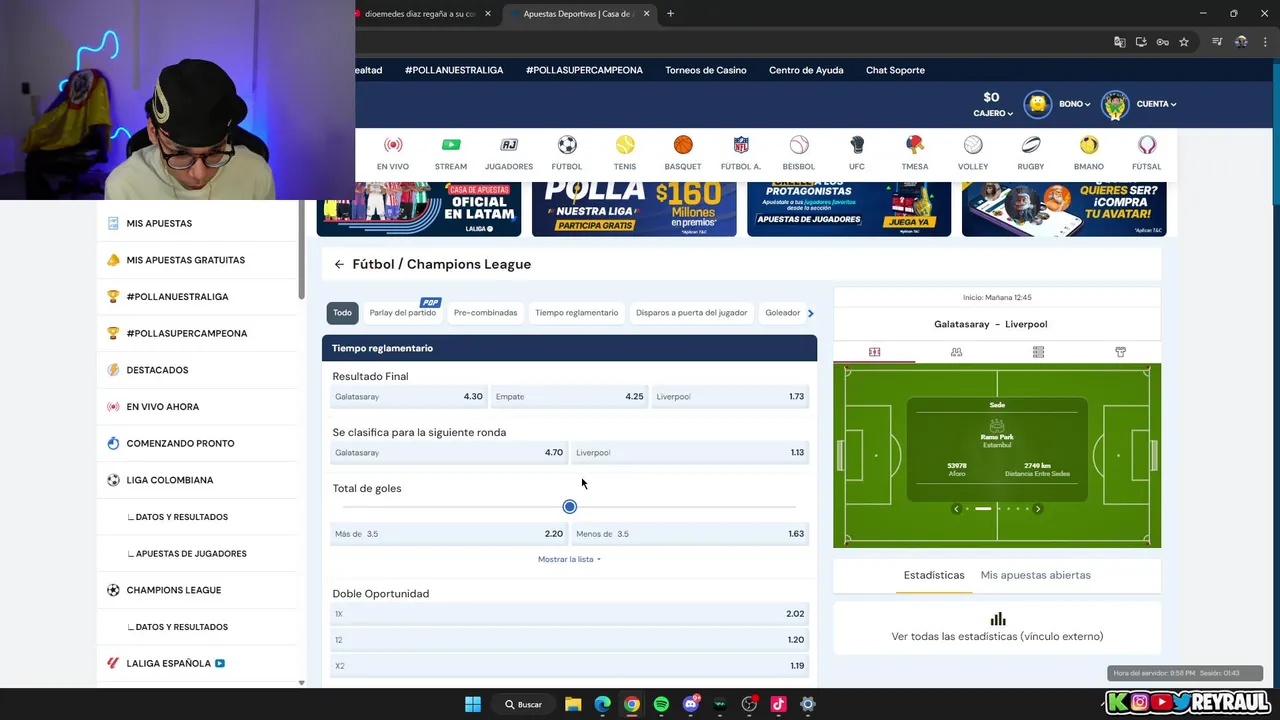
Task: Show previous venue slide with left arrow
Action: click(956, 509)
